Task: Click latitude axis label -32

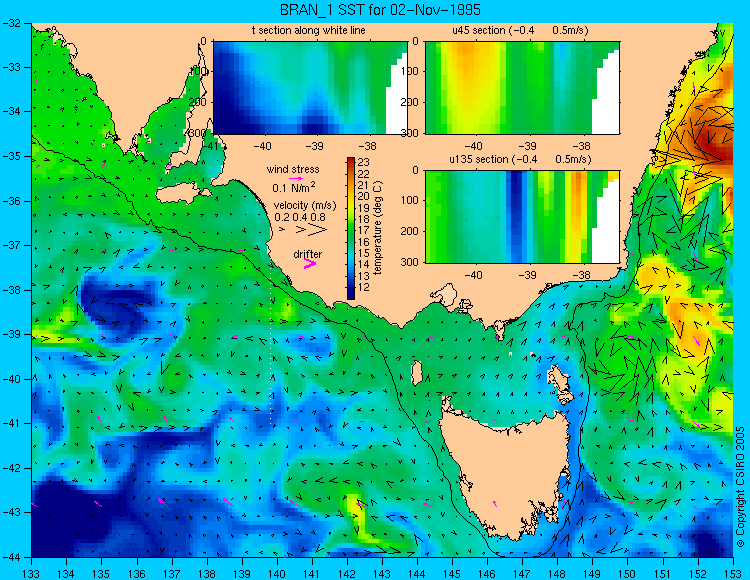Action: click(x=11, y=22)
